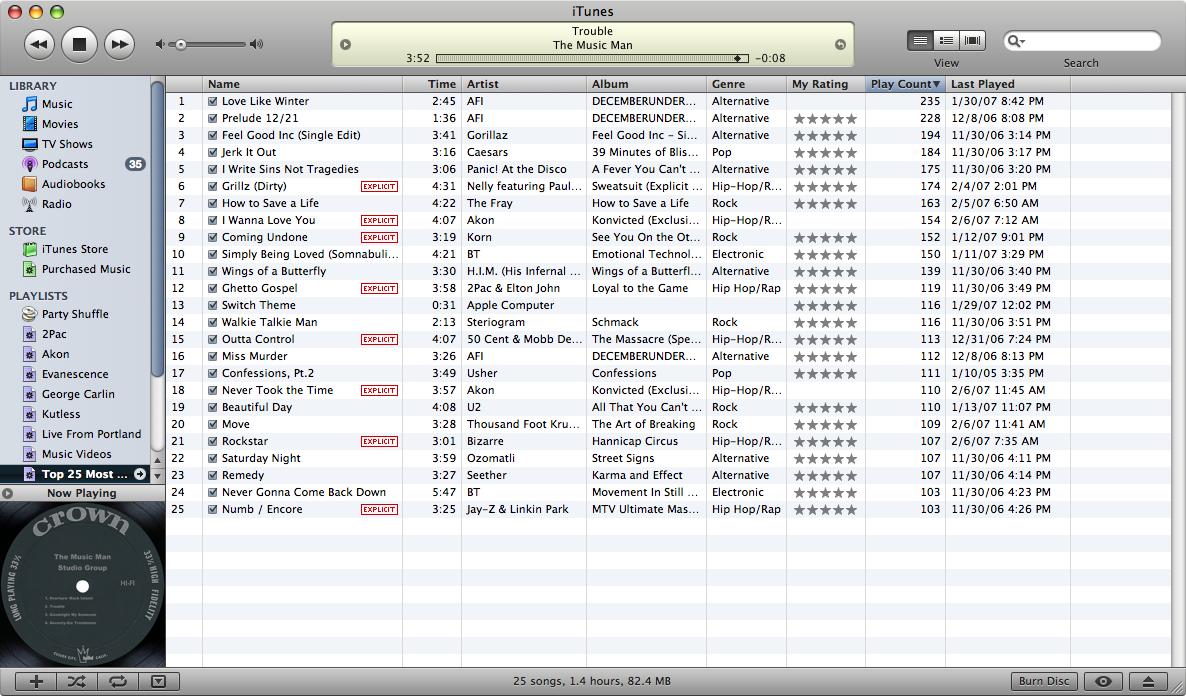Sort by Time column header
Viewport: 1186px width, 696px height.
coord(432,84)
